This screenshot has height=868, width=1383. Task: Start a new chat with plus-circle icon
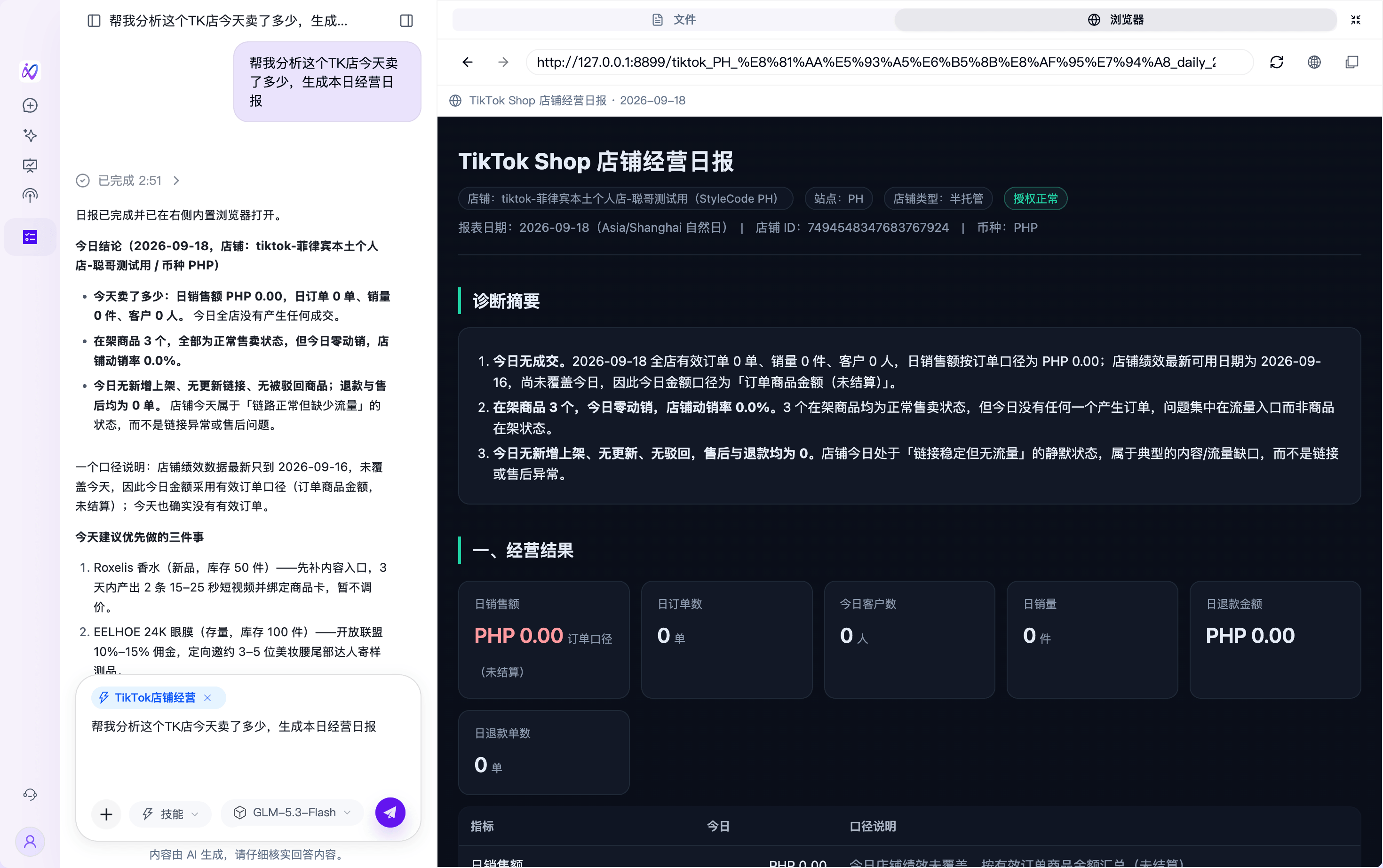[30, 106]
